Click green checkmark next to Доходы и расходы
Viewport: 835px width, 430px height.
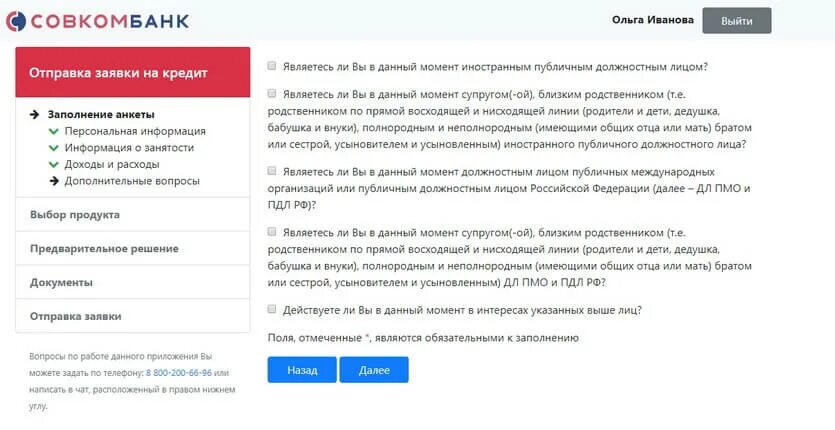pos(53,164)
